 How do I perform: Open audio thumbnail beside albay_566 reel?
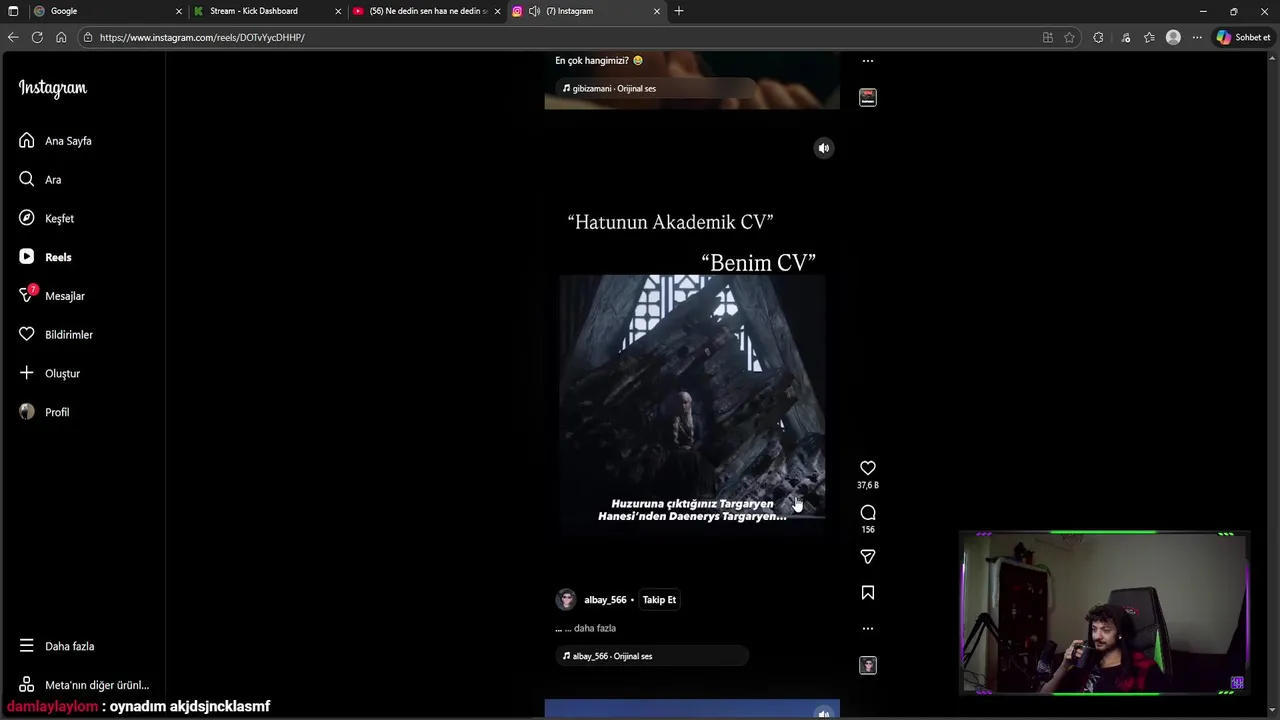(868, 665)
